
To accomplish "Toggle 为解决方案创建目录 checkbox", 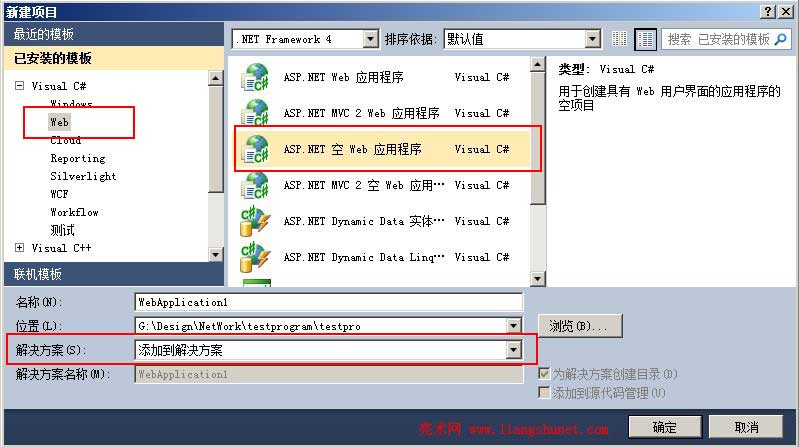I will click(x=544, y=374).
